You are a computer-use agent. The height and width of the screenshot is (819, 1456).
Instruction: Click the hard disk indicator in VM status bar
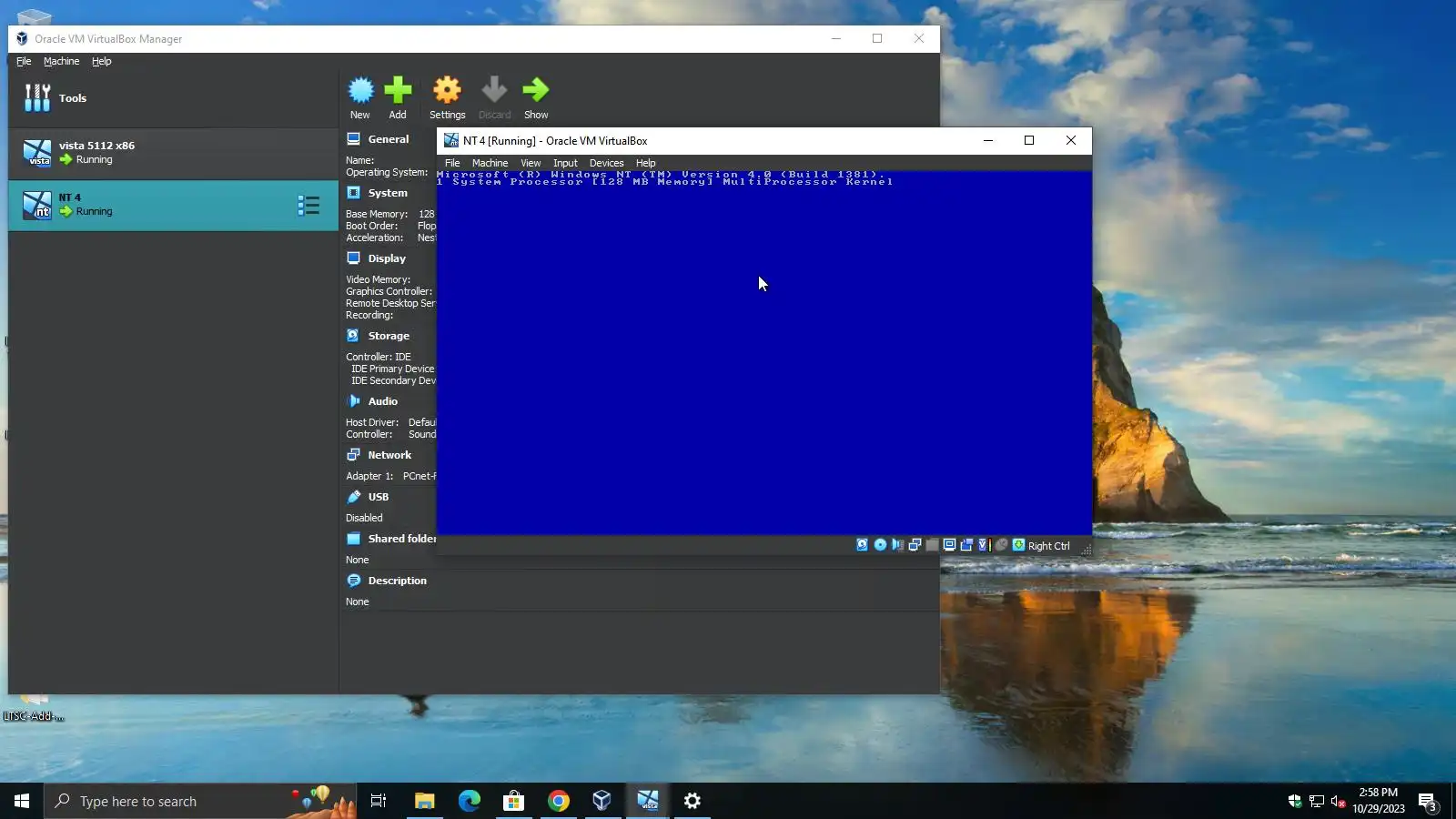click(862, 545)
